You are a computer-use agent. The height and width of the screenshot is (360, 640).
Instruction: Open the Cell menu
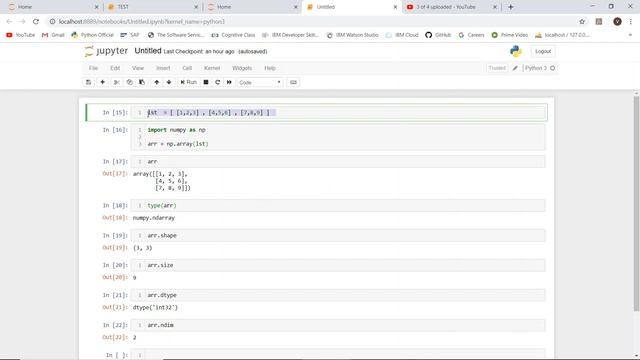(x=187, y=68)
